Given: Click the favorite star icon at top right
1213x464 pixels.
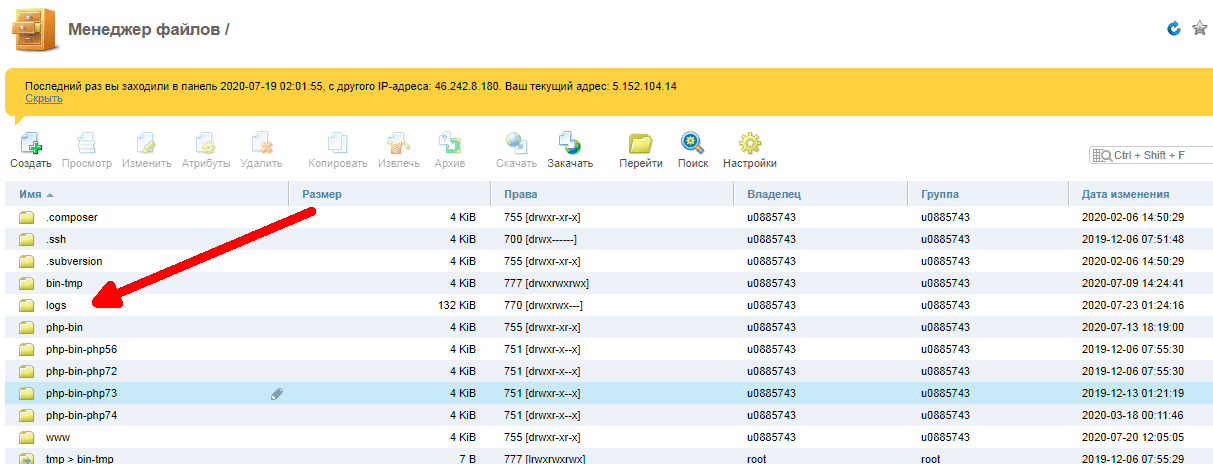Looking at the screenshot, I should [1200, 28].
